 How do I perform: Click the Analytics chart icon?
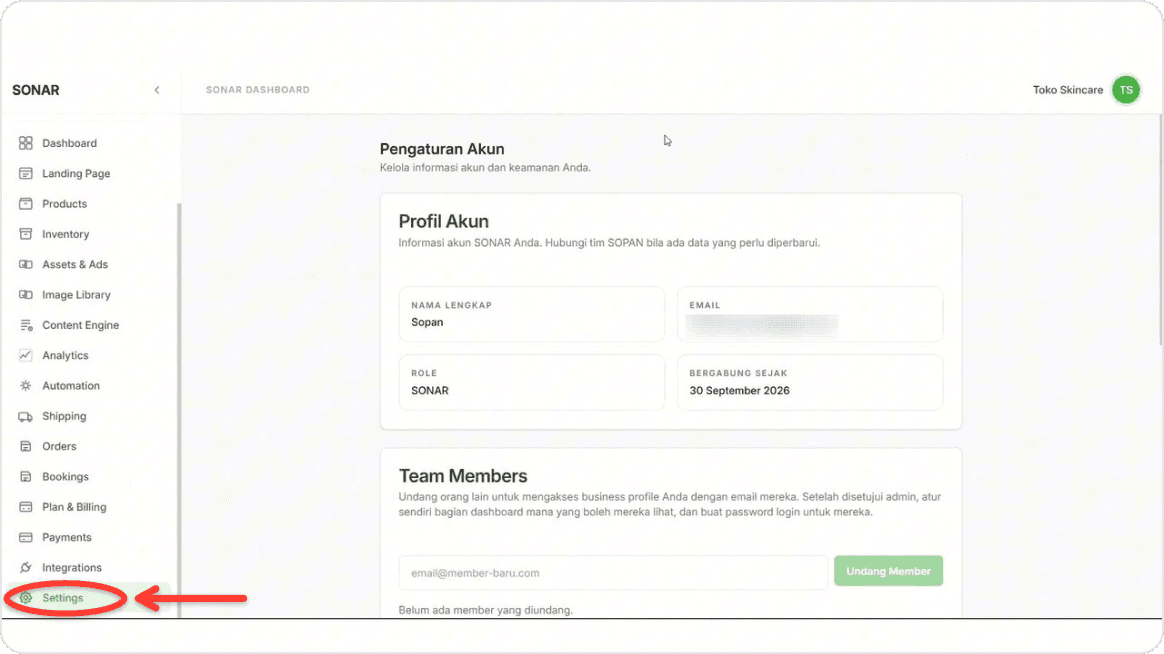26,355
